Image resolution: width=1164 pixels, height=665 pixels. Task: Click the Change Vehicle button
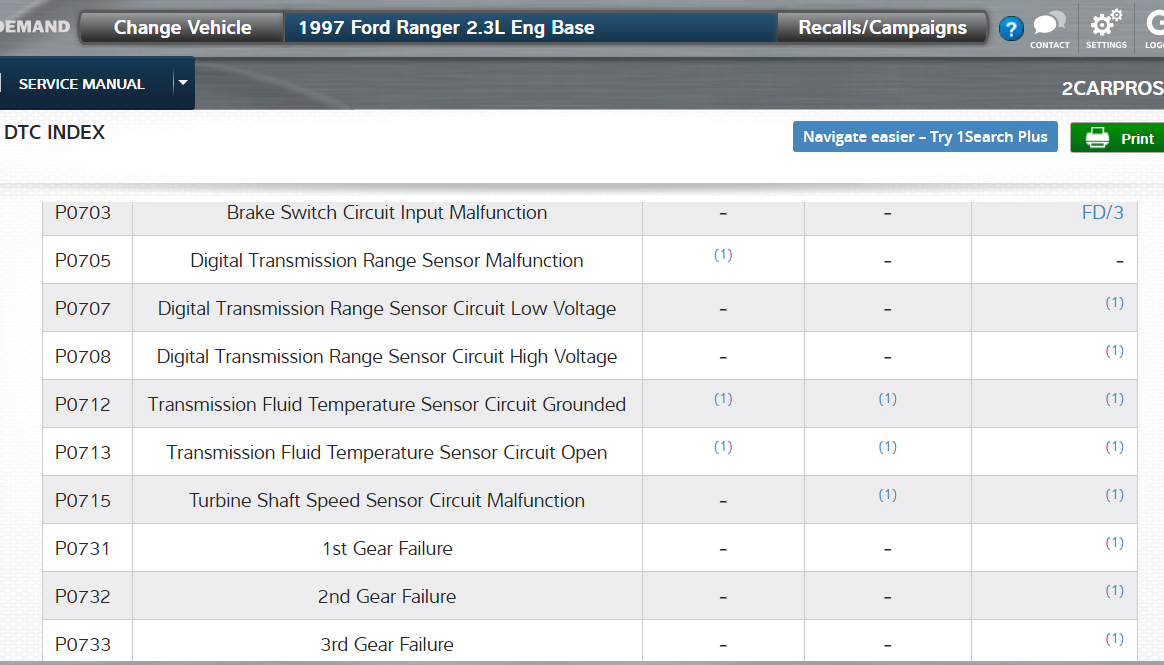(x=182, y=28)
